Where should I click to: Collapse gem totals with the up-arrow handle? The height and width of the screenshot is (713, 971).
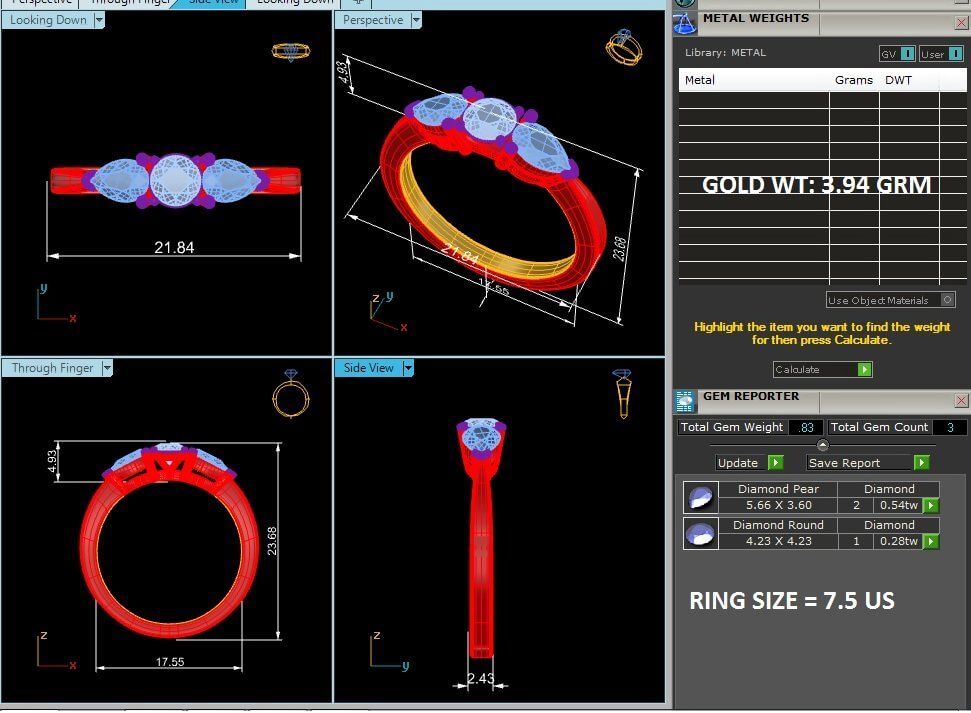[x=822, y=445]
